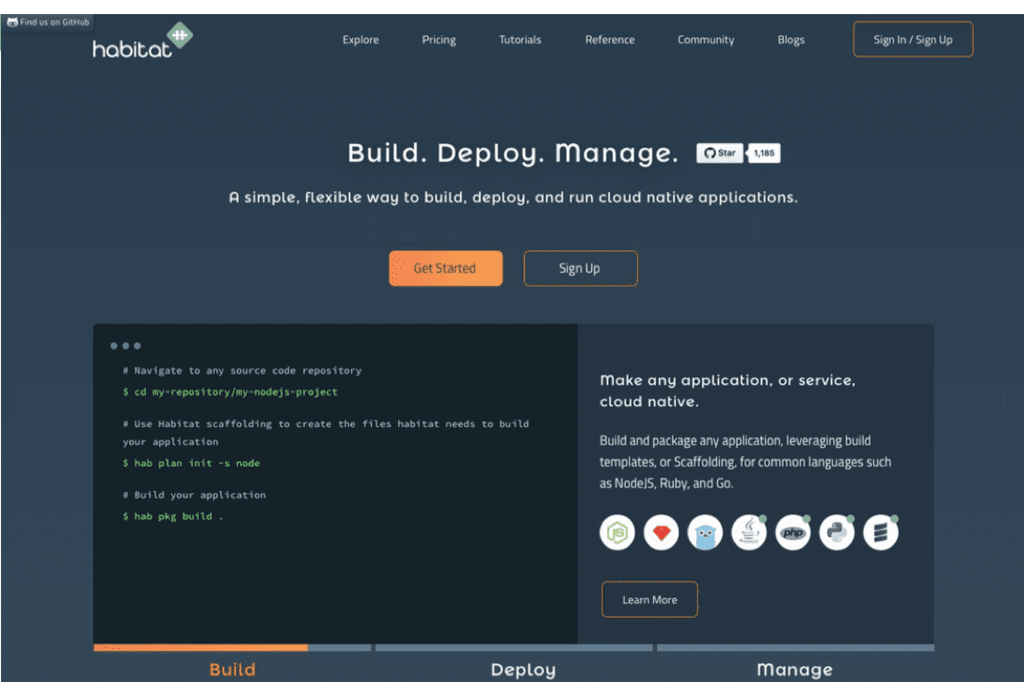Viewport: 1024px width, 682px height.
Task: Switch to the Build tab
Action: [x=232, y=670]
